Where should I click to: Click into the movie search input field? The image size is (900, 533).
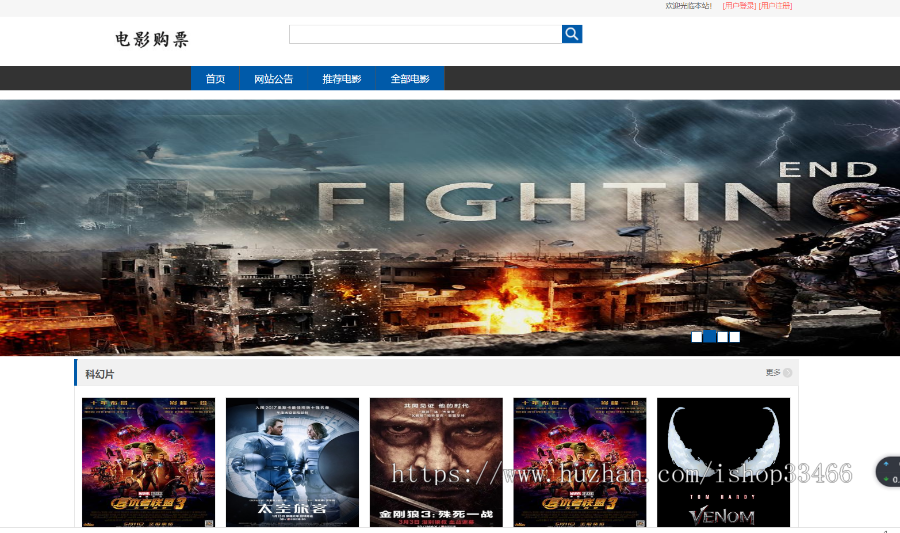pyautogui.click(x=425, y=34)
